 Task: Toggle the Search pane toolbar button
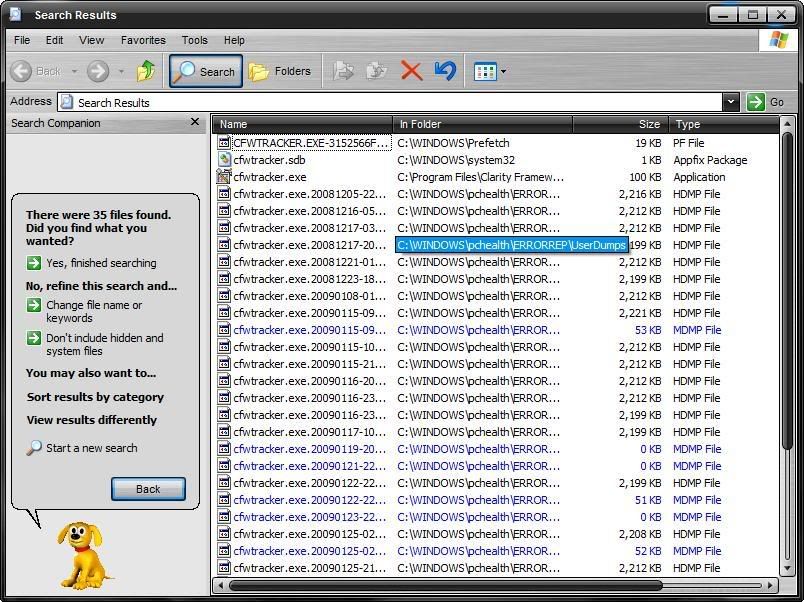click(205, 71)
